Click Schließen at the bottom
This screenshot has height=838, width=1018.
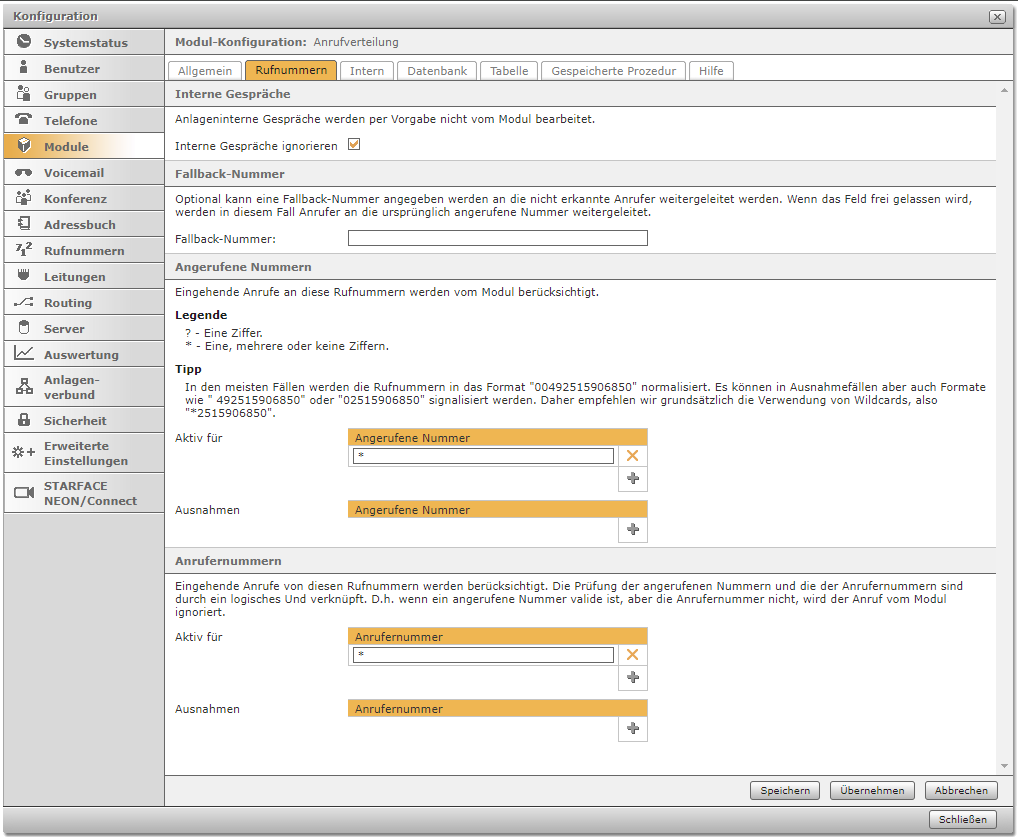[963, 820]
